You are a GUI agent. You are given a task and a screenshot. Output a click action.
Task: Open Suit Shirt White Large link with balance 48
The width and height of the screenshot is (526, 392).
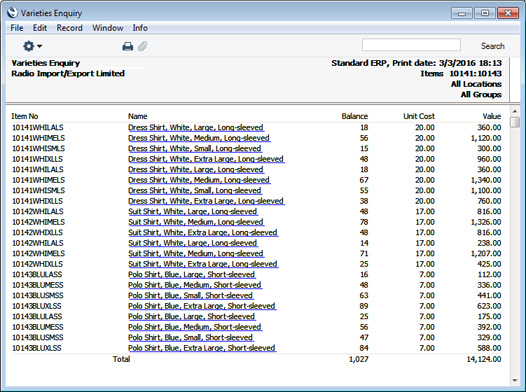(193, 211)
